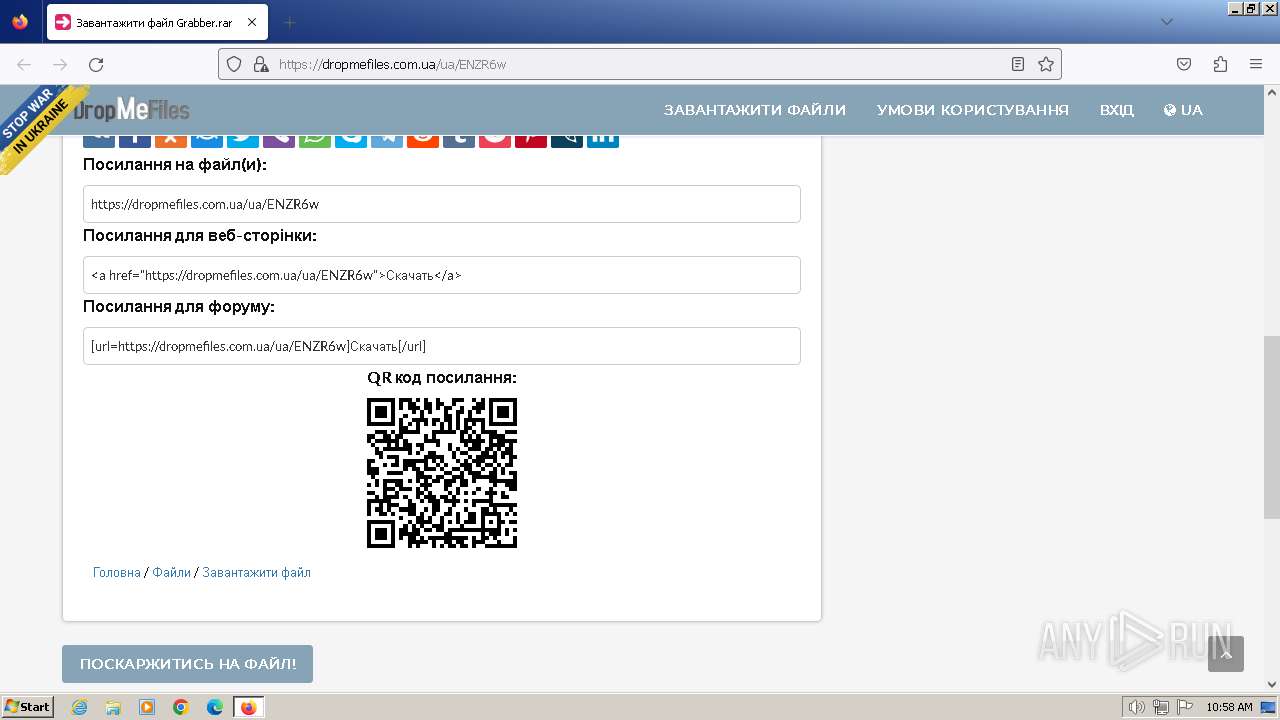1280x720 pixels.
Task: Open the Головна breadcrumb link
Action: tap(117, 573)
